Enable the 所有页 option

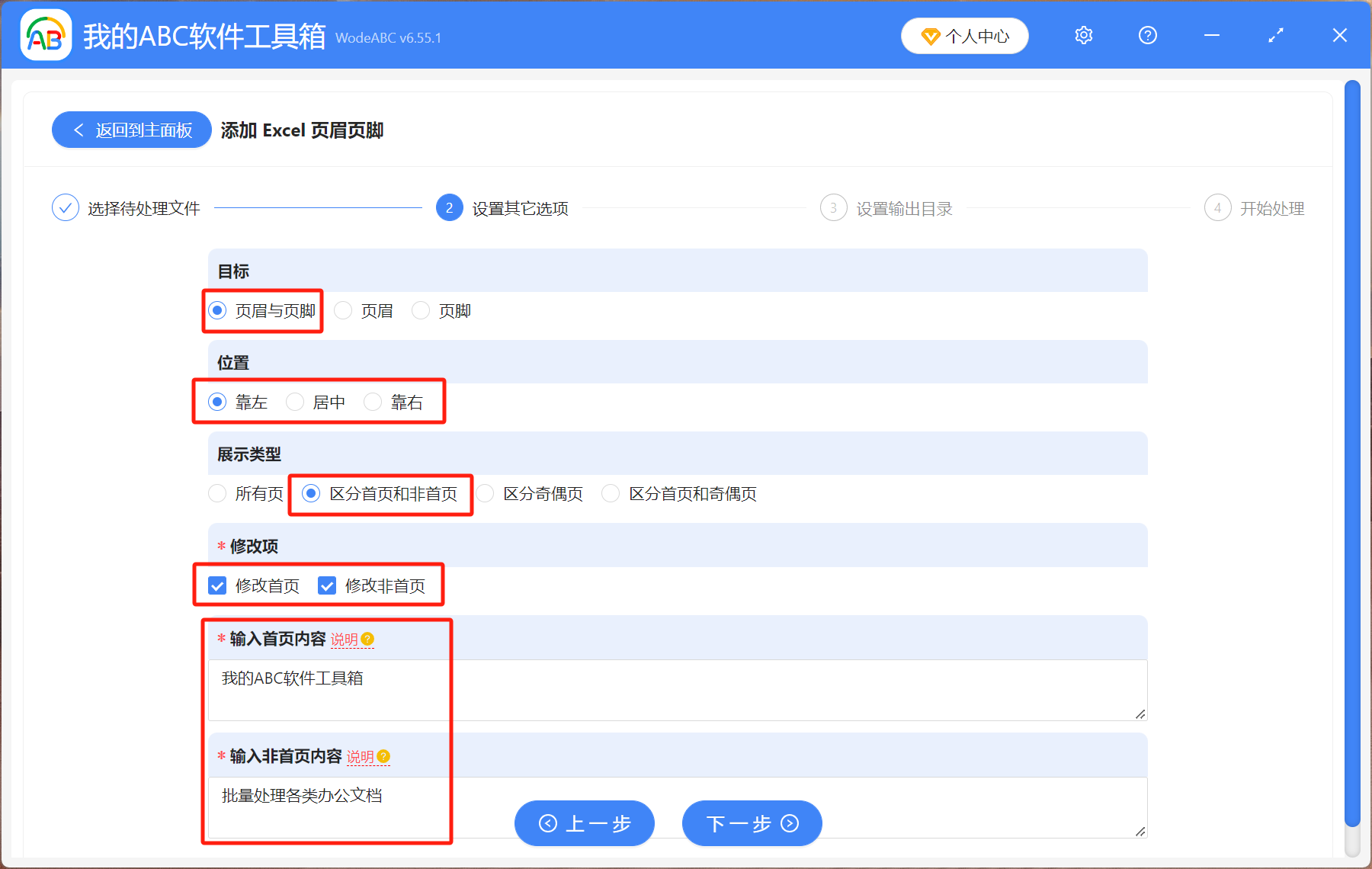217,494
